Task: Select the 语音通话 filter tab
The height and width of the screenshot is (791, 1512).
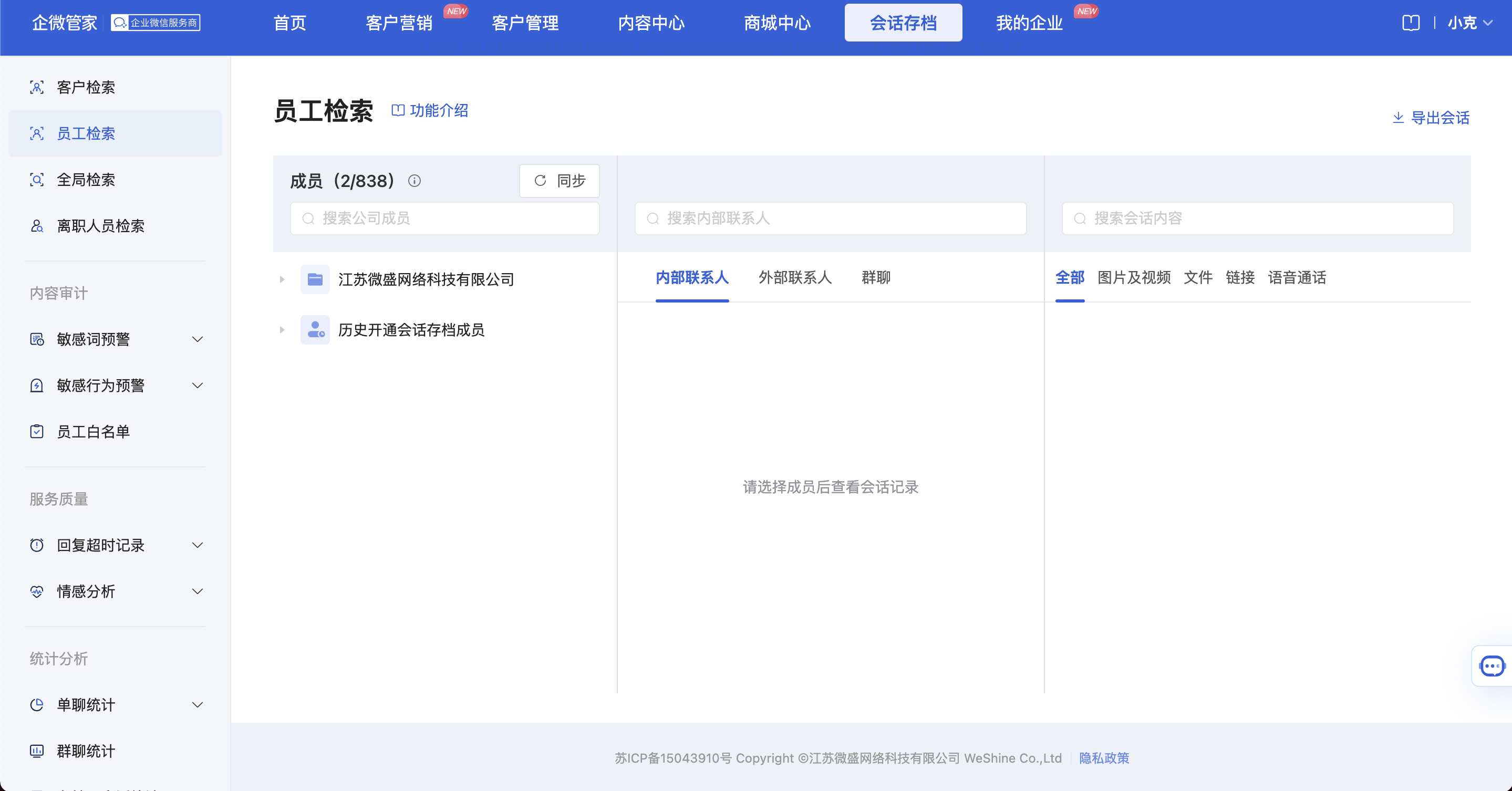Action: tap(1297, 277)
